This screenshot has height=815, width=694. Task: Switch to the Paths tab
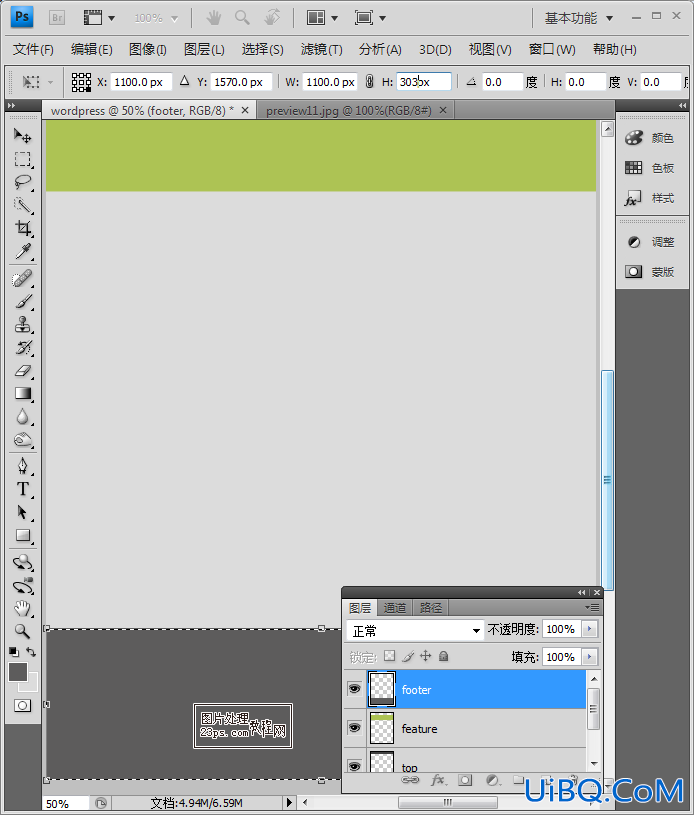tap(430, 608)
